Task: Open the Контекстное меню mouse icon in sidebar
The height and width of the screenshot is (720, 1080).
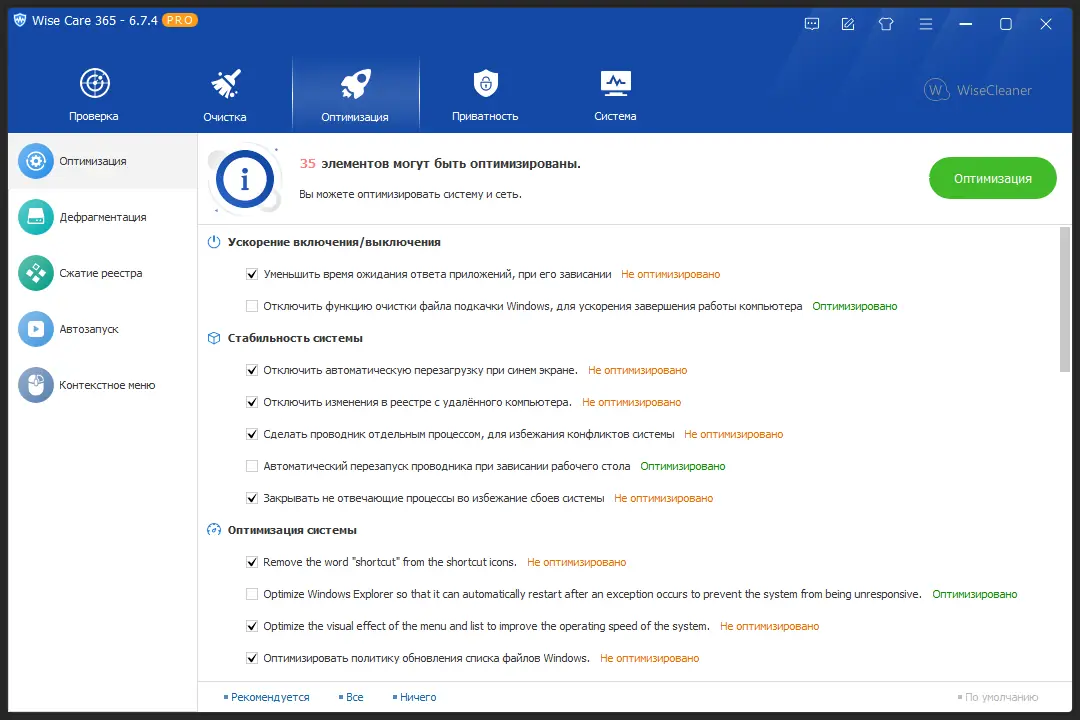Action: (36, 385)
